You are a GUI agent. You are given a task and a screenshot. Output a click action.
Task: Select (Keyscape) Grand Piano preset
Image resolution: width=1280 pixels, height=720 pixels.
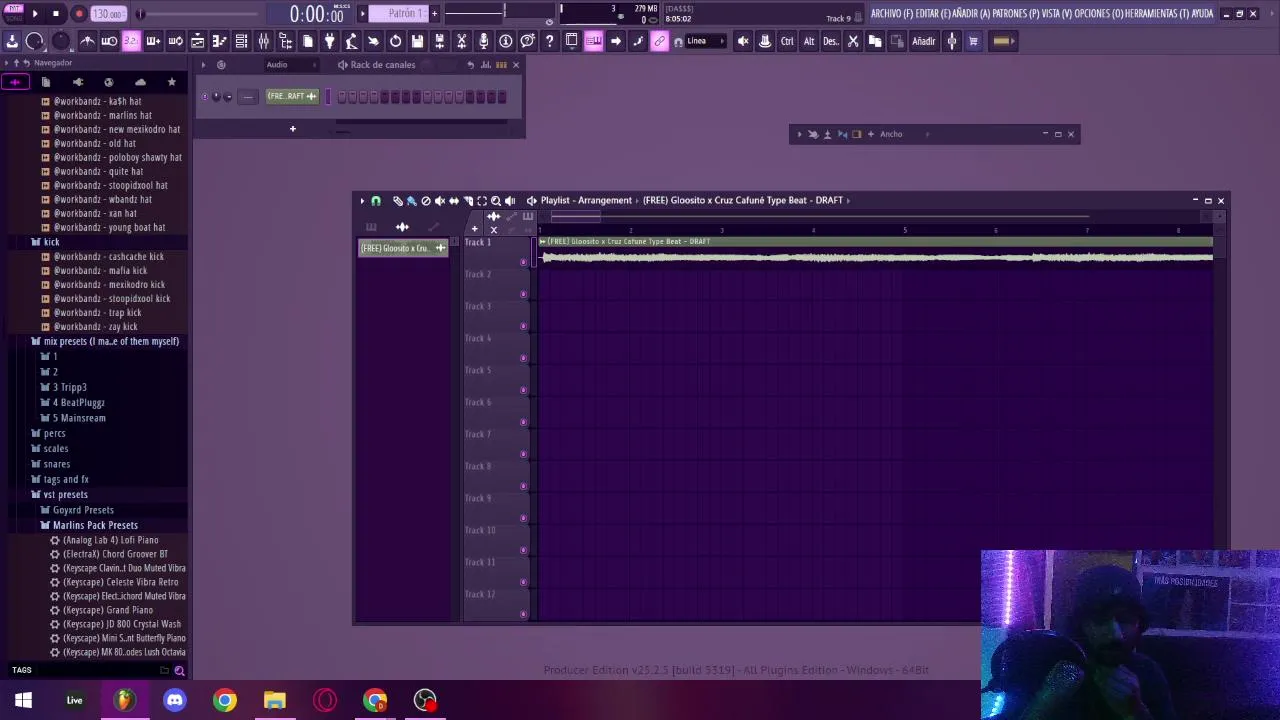coord(102,610)
